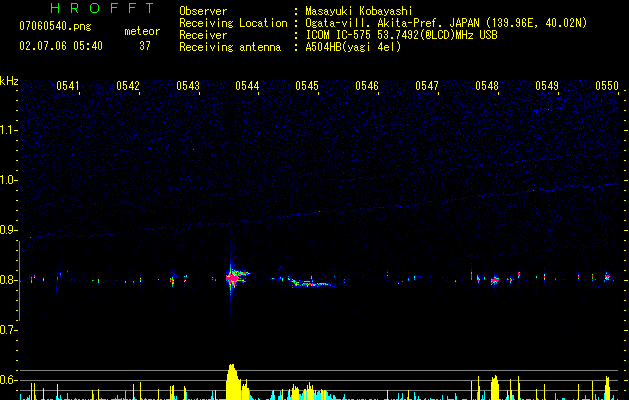The image size is (629, 400).
Task: Click the date stamp 02.07.06 05:40
Action: 61,46
